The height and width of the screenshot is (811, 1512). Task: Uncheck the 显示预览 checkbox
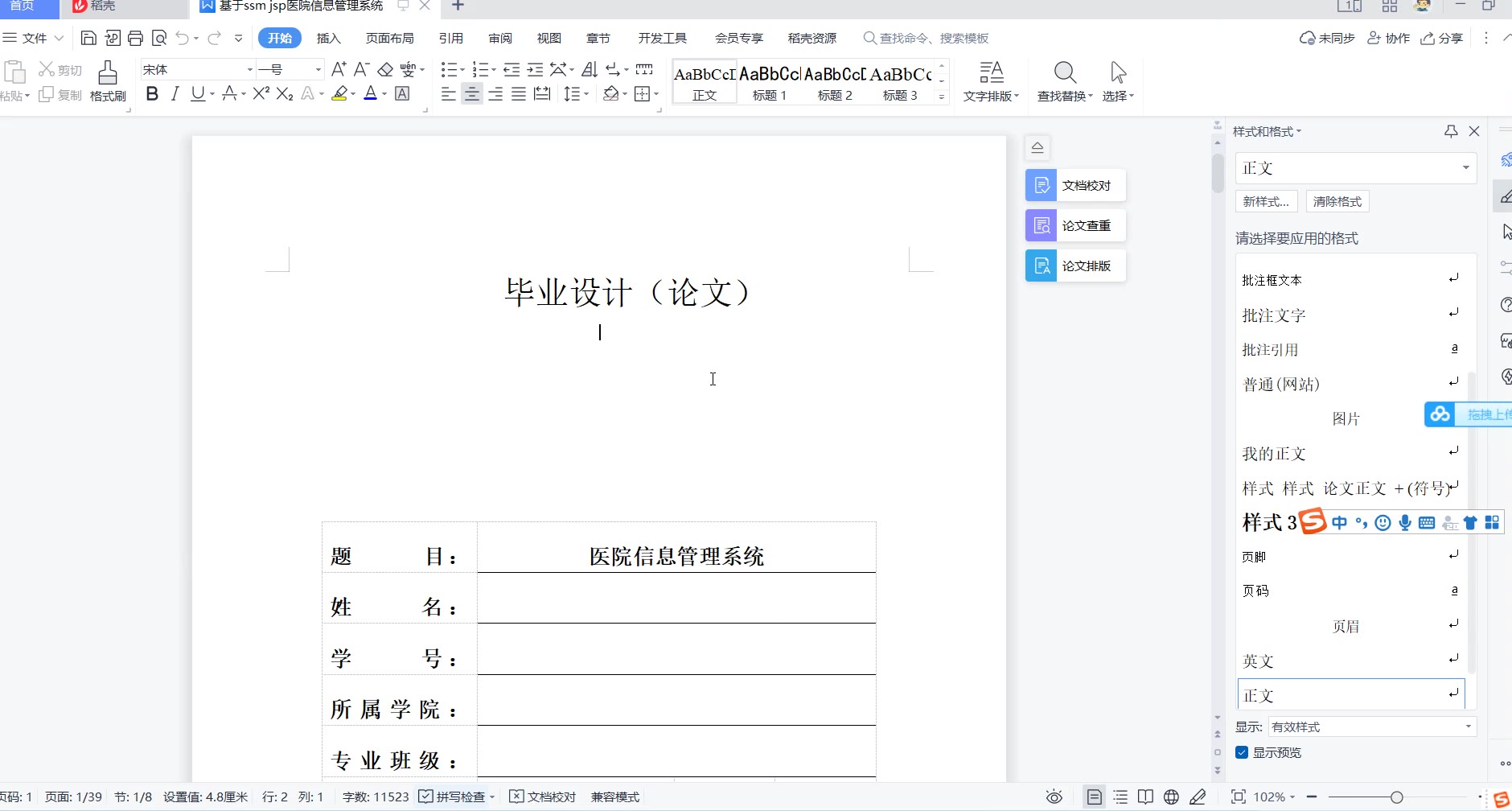[x=1242, y=752]
